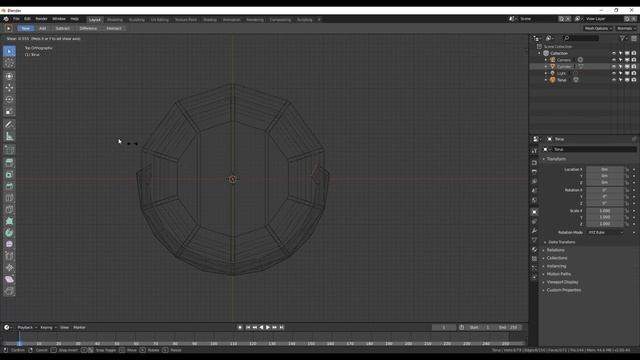Click the Intersect mode button
Screen dimensions: 640x360
[x=114, y=29]
